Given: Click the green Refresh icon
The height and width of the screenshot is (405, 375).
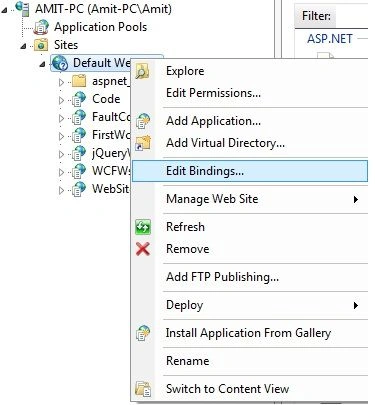Looking at the screenshot, I should click(143, 227).
